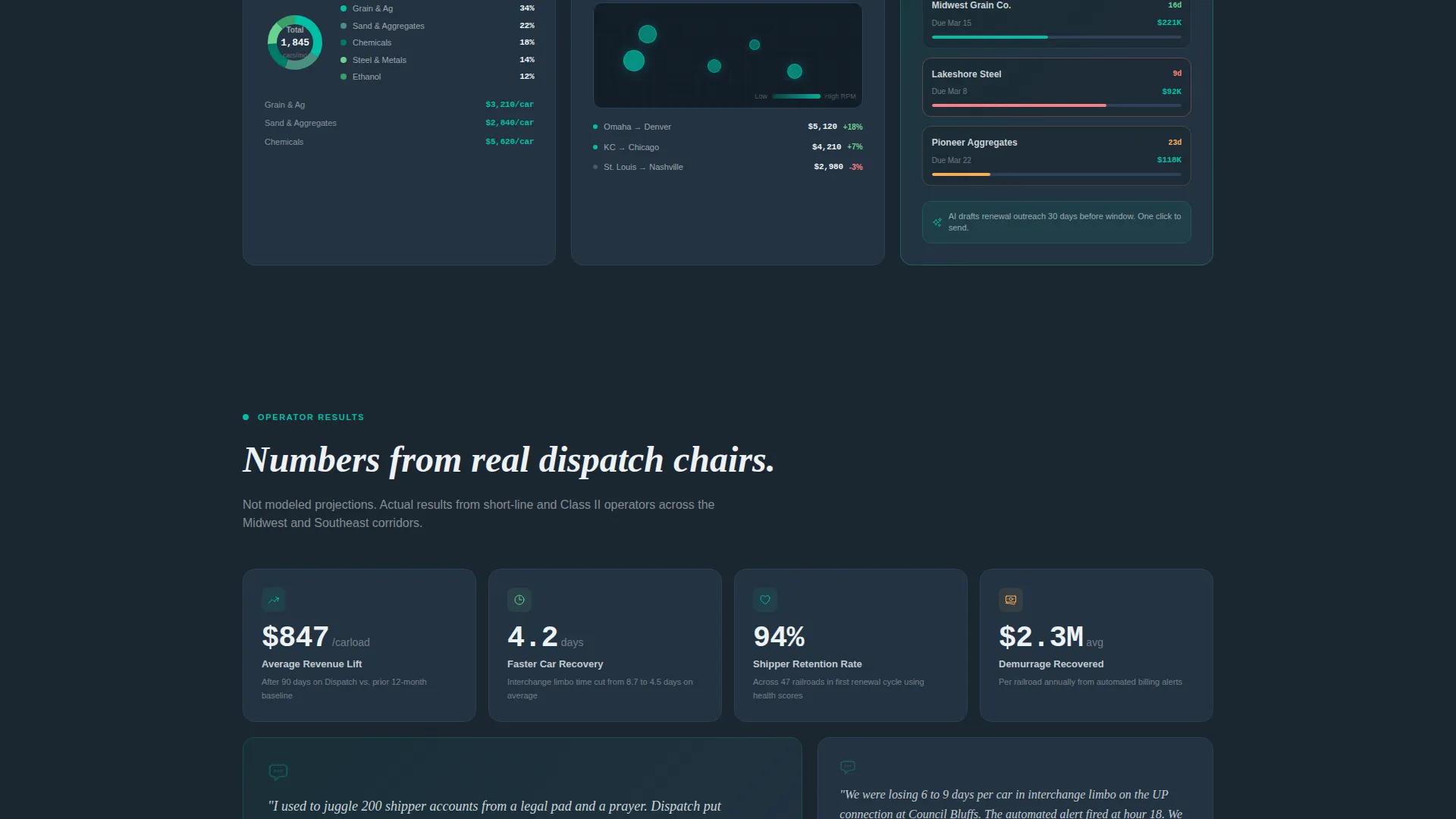Click the Chemicals legend entry at 18%
Viewport: 1456px width, 819px height.
[x=438, y=42]
